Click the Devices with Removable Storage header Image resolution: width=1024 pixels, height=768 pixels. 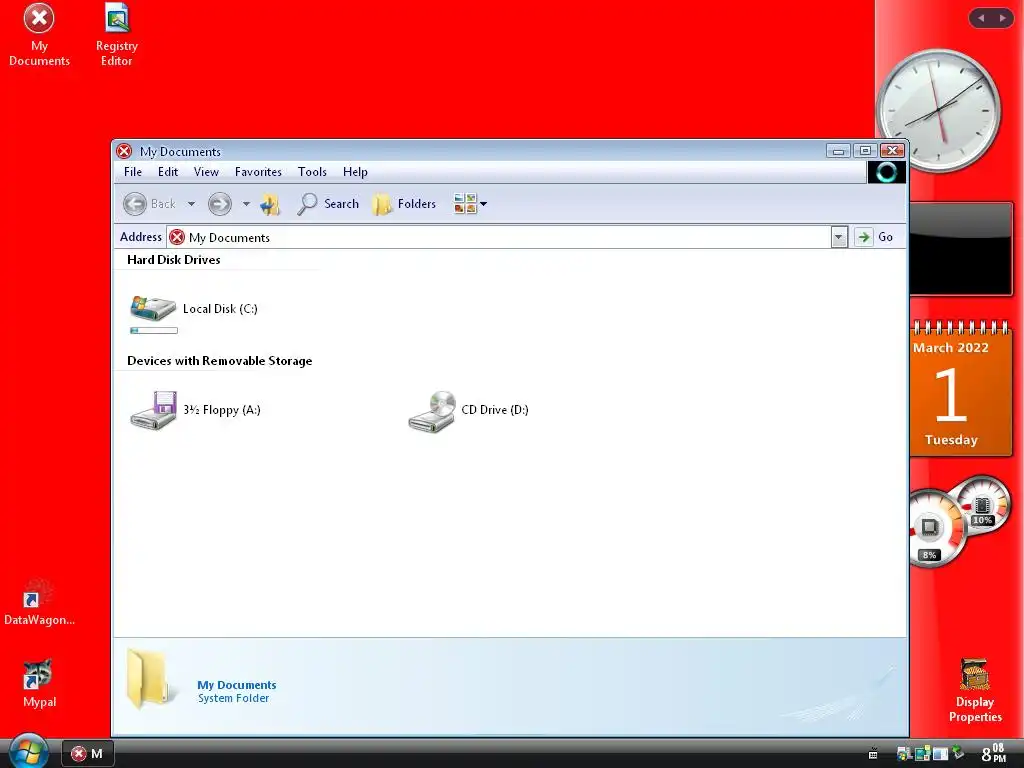tap(219, 361)
